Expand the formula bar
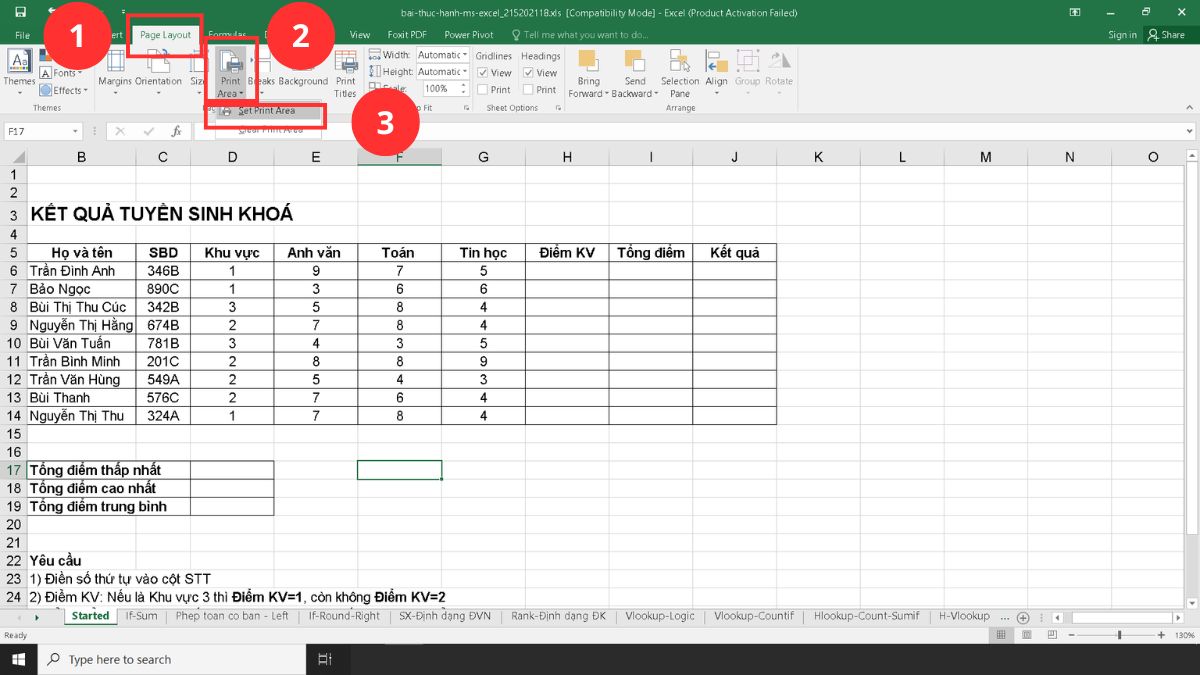This screenshot has width=1200, height=675. pos(1189,131)
